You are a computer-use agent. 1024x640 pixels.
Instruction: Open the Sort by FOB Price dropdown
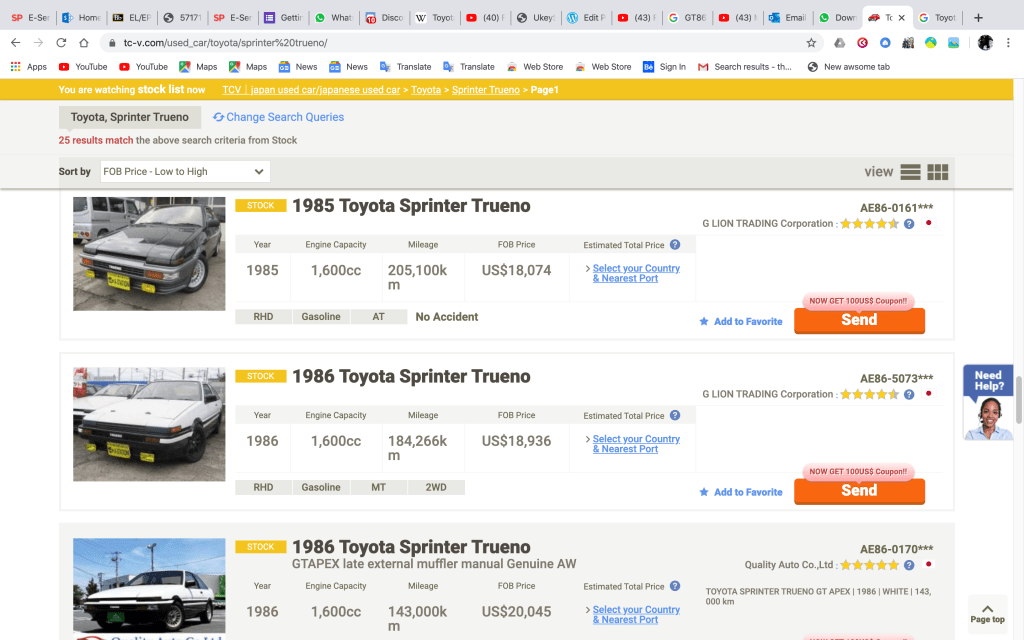pos(185,172)
